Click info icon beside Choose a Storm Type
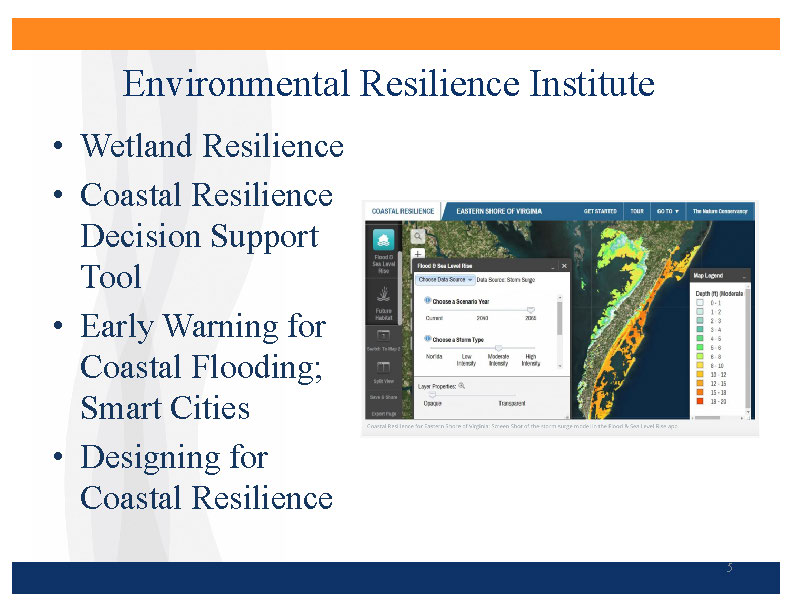792x612 pixels. (427, 339)
